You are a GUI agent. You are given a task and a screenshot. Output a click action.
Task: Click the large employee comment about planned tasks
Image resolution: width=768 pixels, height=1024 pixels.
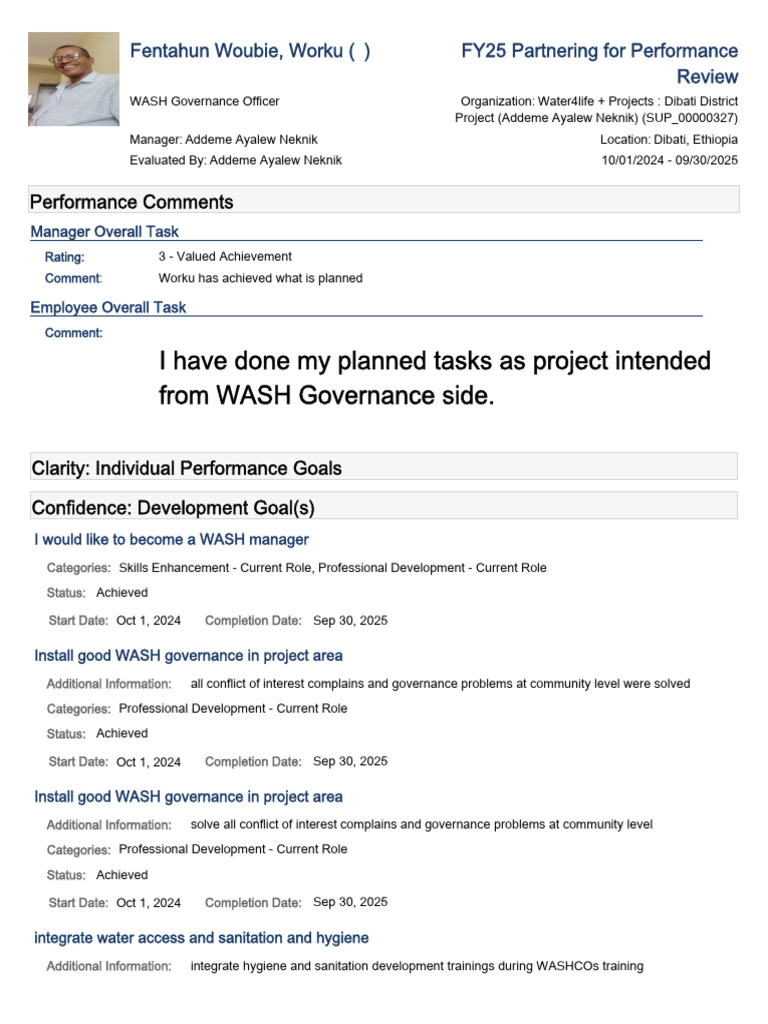point(434,378)
